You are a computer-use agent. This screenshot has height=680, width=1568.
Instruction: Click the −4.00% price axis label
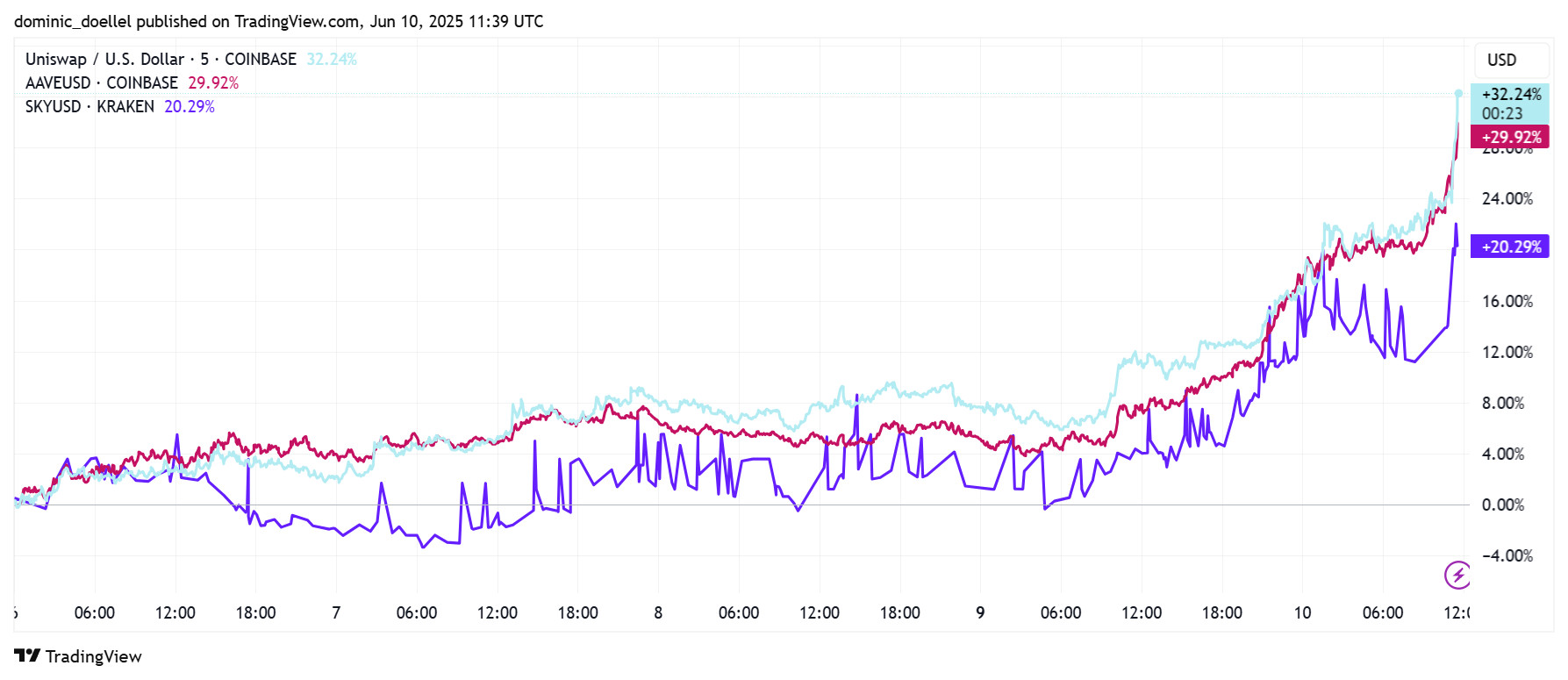pyautogui.click(x=1507, y=555)
